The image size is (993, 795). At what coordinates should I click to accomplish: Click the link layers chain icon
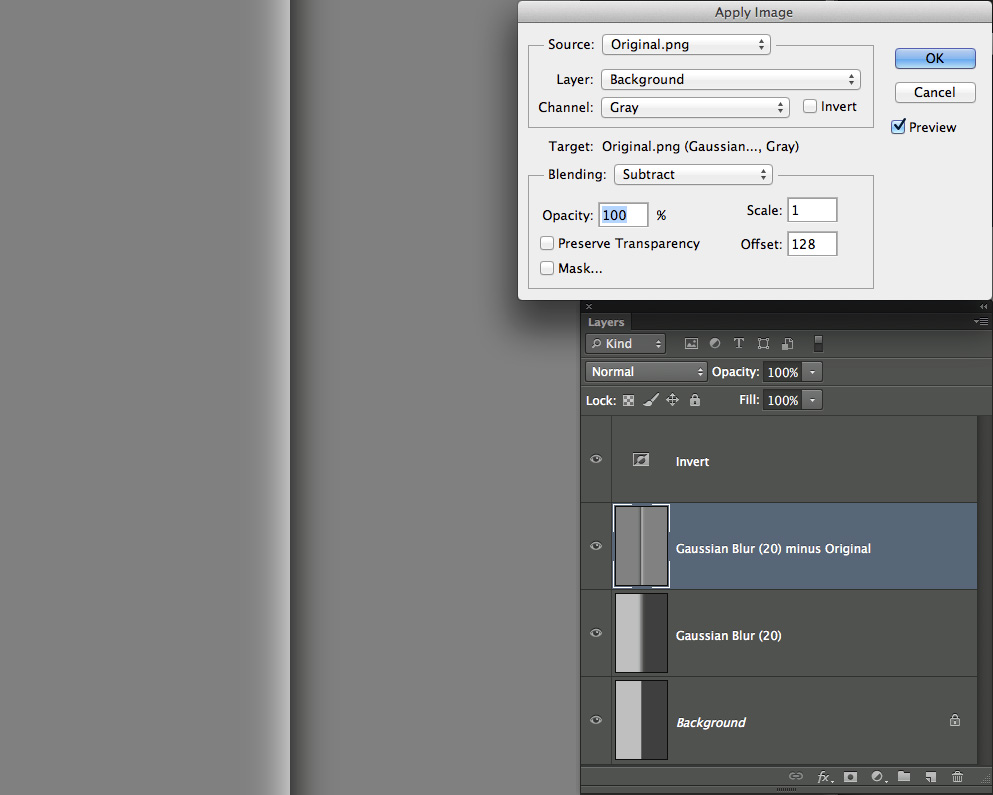[795, 776]
